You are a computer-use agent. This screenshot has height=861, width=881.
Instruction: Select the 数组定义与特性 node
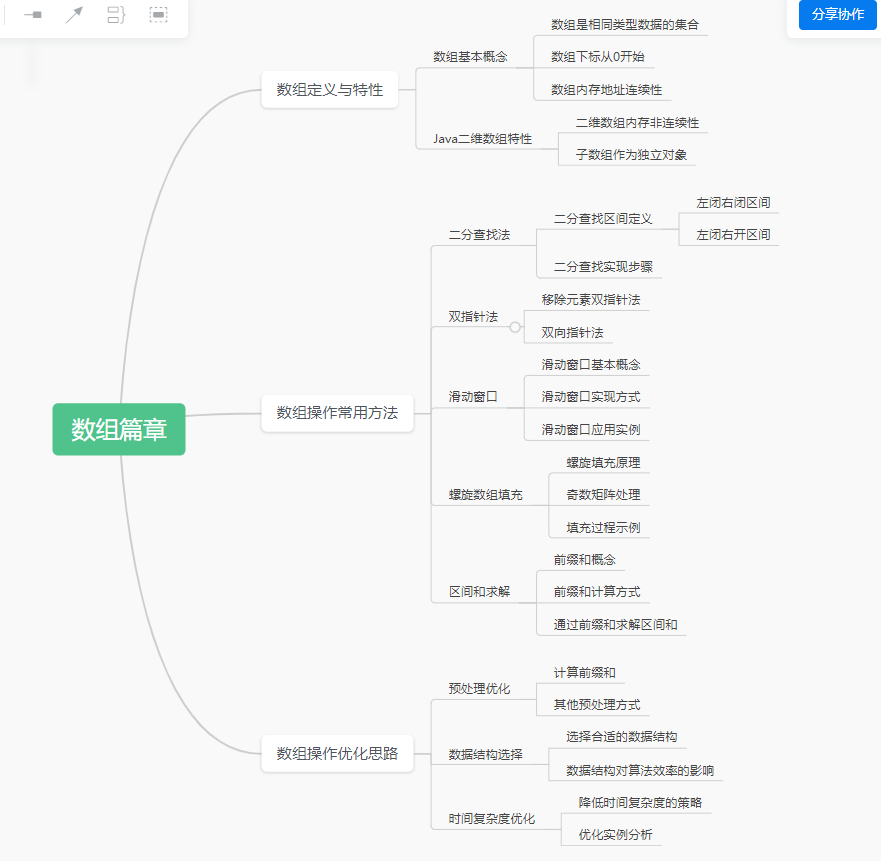(x=329, y=89)
